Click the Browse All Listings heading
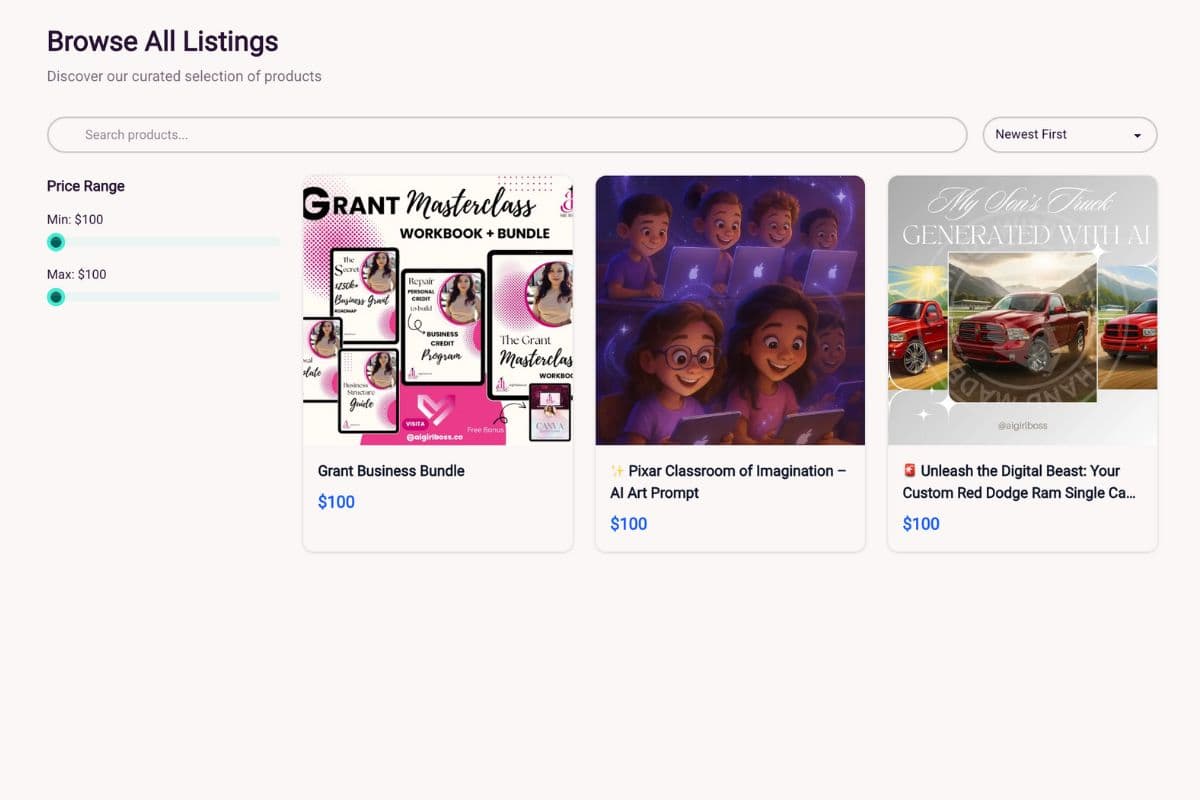Screen dimensions: 1200x800 [x=162, y=42]
